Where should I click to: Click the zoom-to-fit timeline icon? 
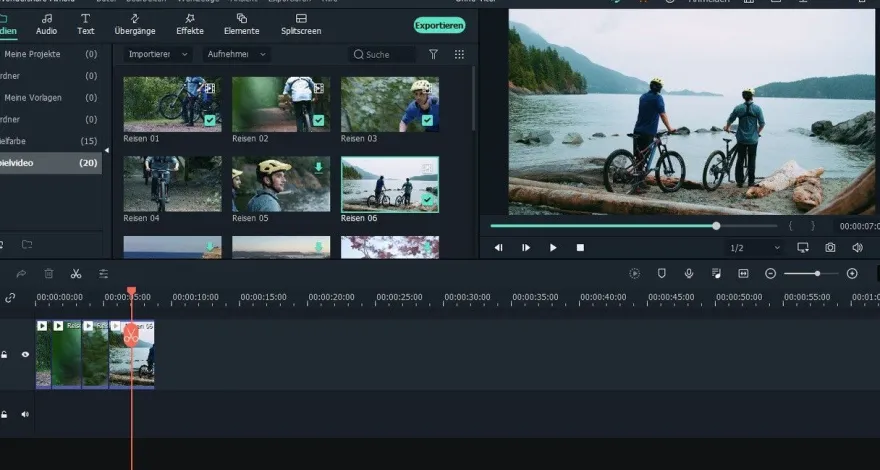click(743, 273)
